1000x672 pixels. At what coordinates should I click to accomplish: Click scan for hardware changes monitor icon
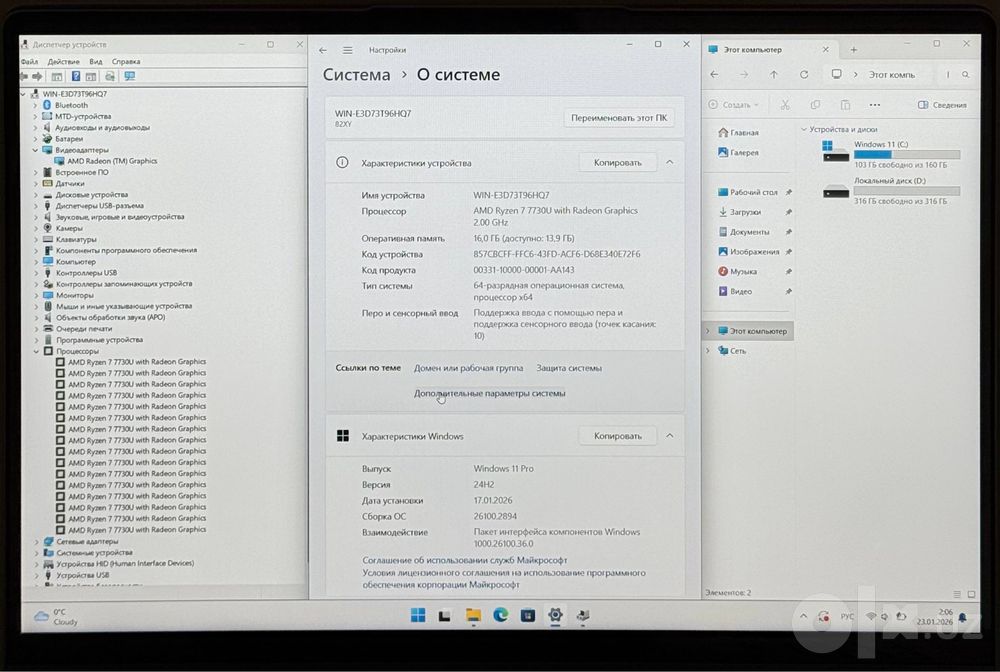click(129, 77)
